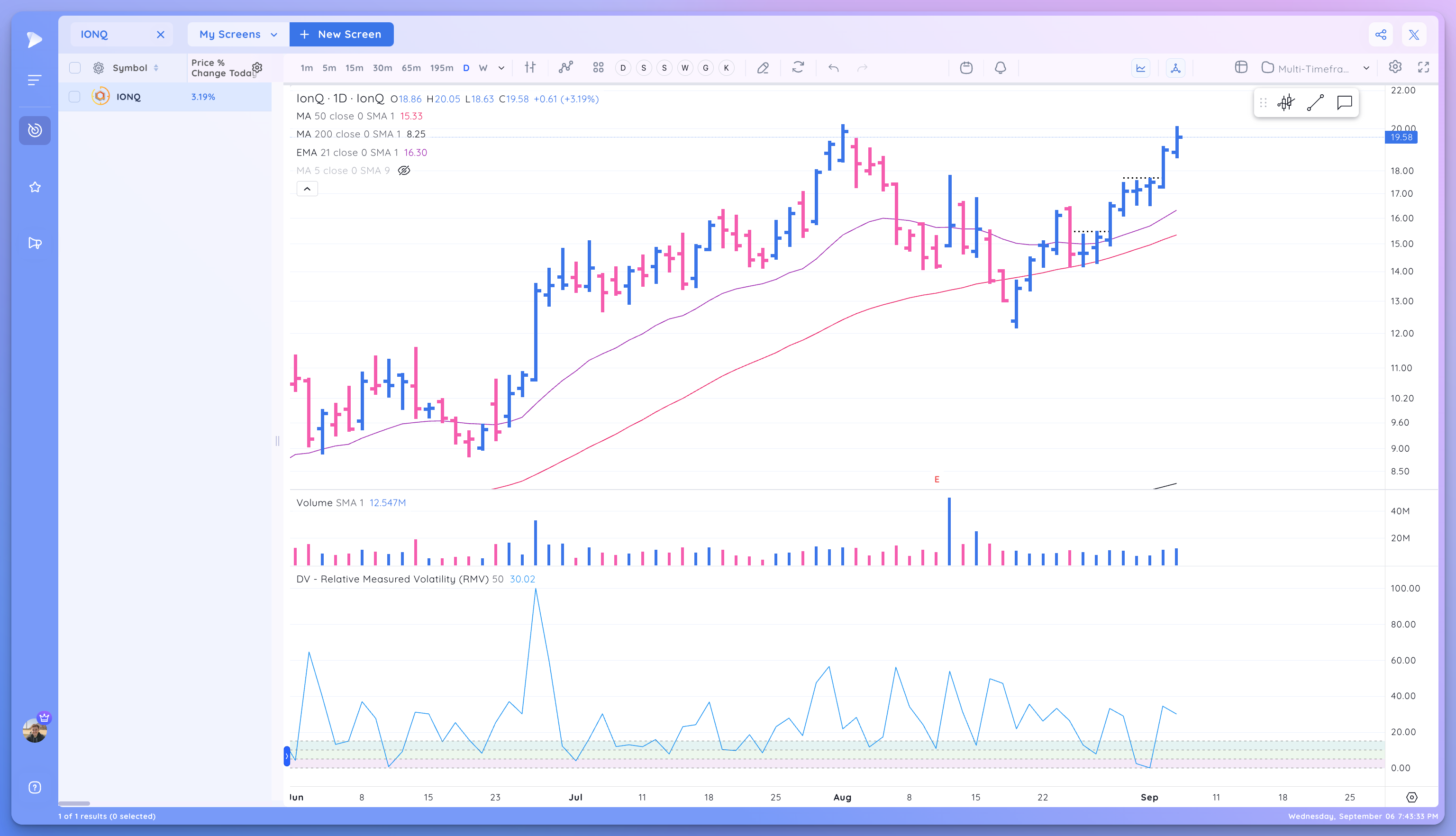Screen dimensions: 1456x836
Task: Share the screen using the share icon
Action: [x=1382, y=35]
